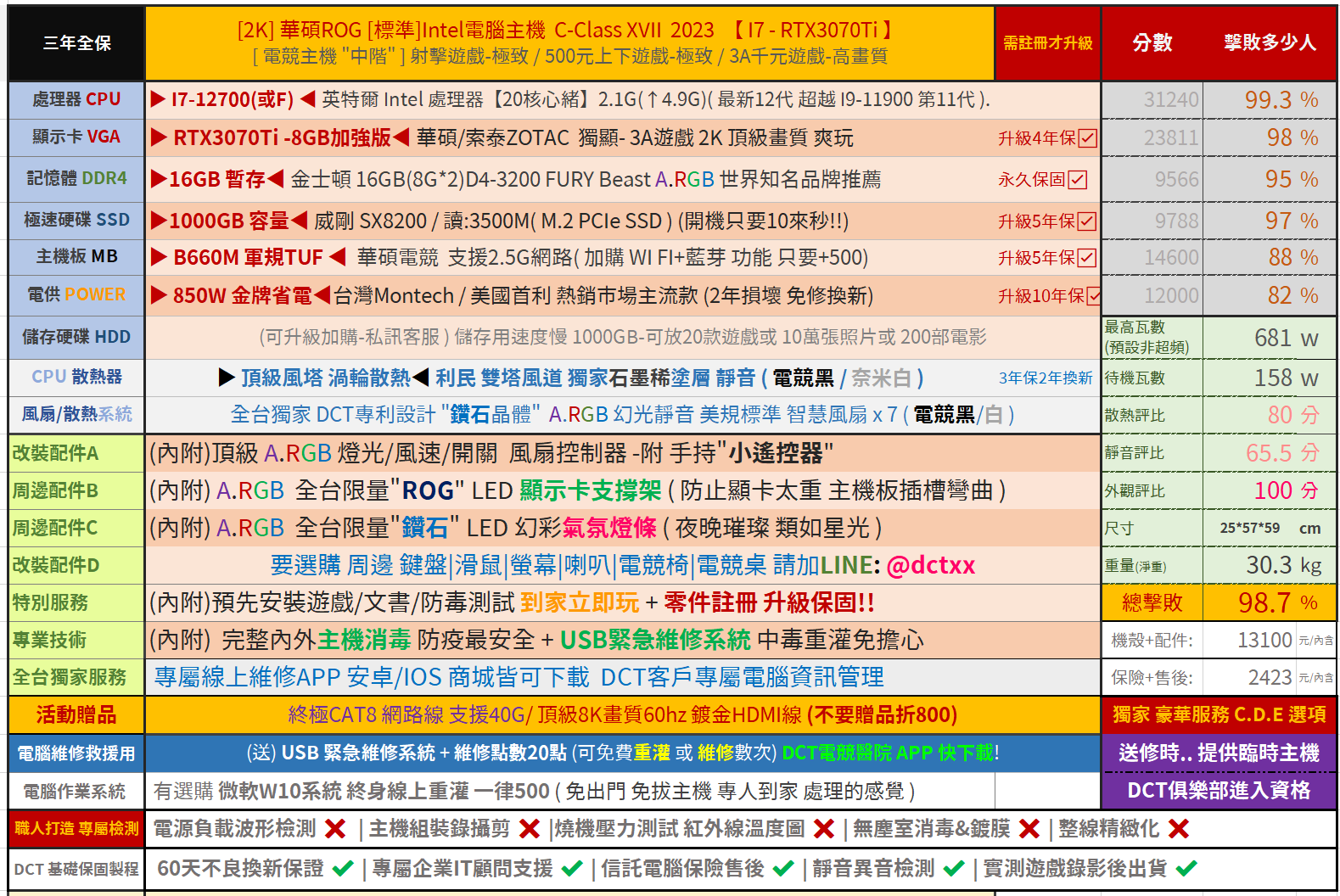
Task: Click the 特別服務 green label cell
Action: pyautogui.click(x=76, y=602)
